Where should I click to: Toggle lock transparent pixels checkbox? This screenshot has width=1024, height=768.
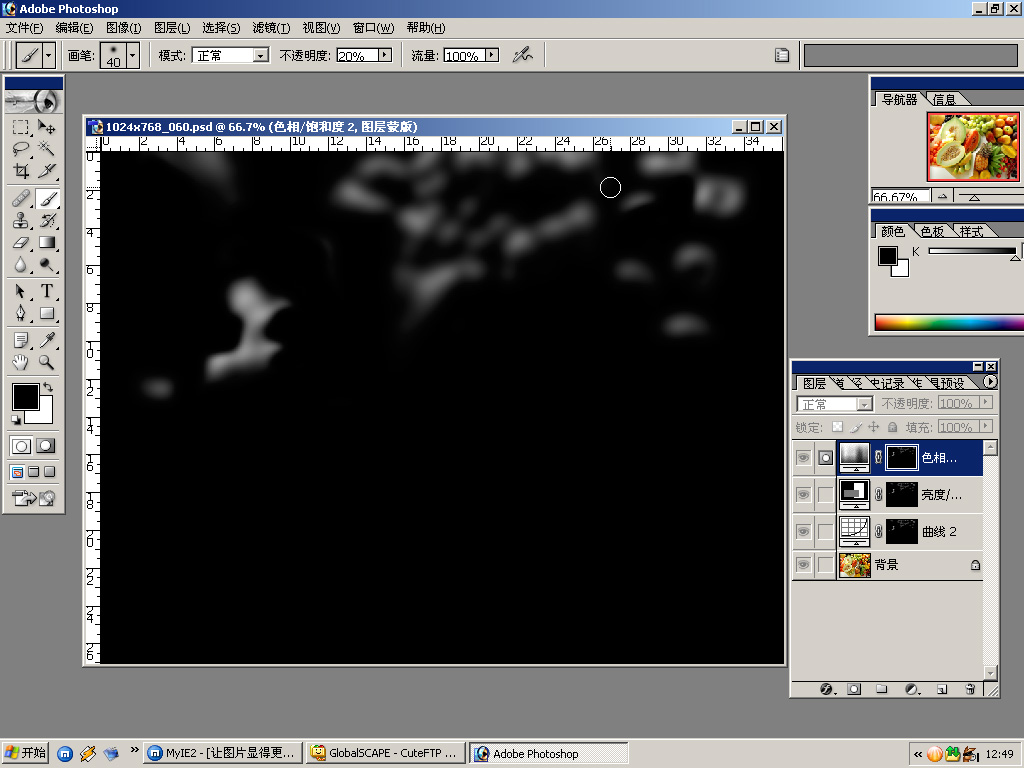pyautogui.click(x=837, y=427)
